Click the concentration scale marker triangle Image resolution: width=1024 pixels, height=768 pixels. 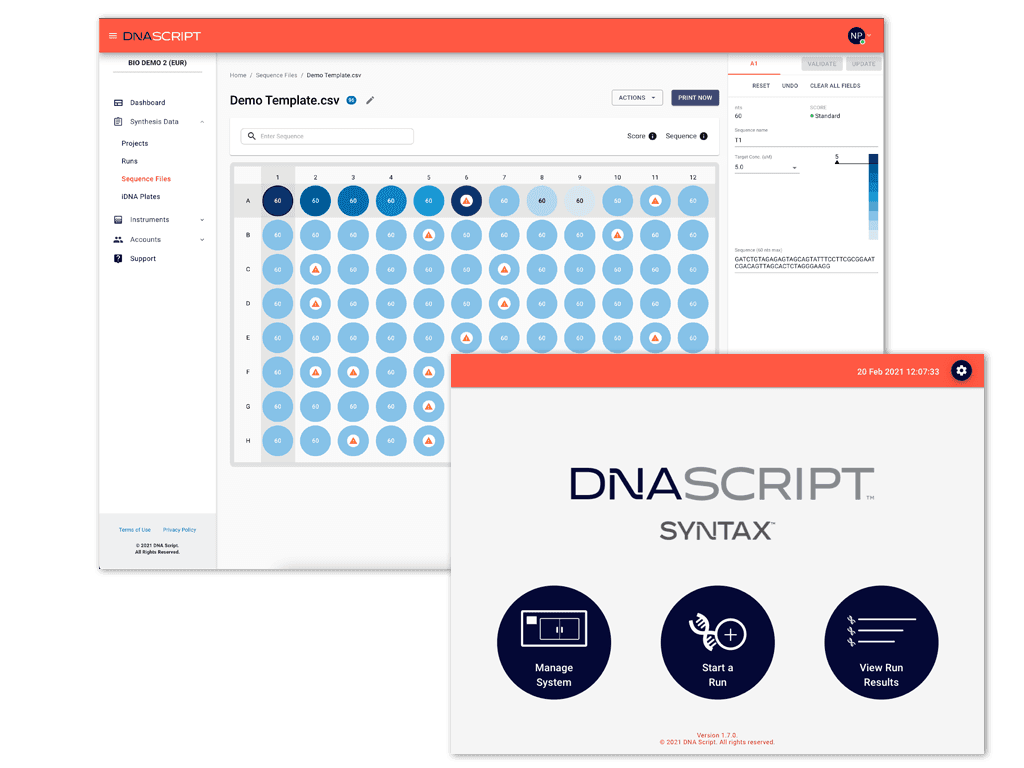pyautogui.click(x=837, y=161)
